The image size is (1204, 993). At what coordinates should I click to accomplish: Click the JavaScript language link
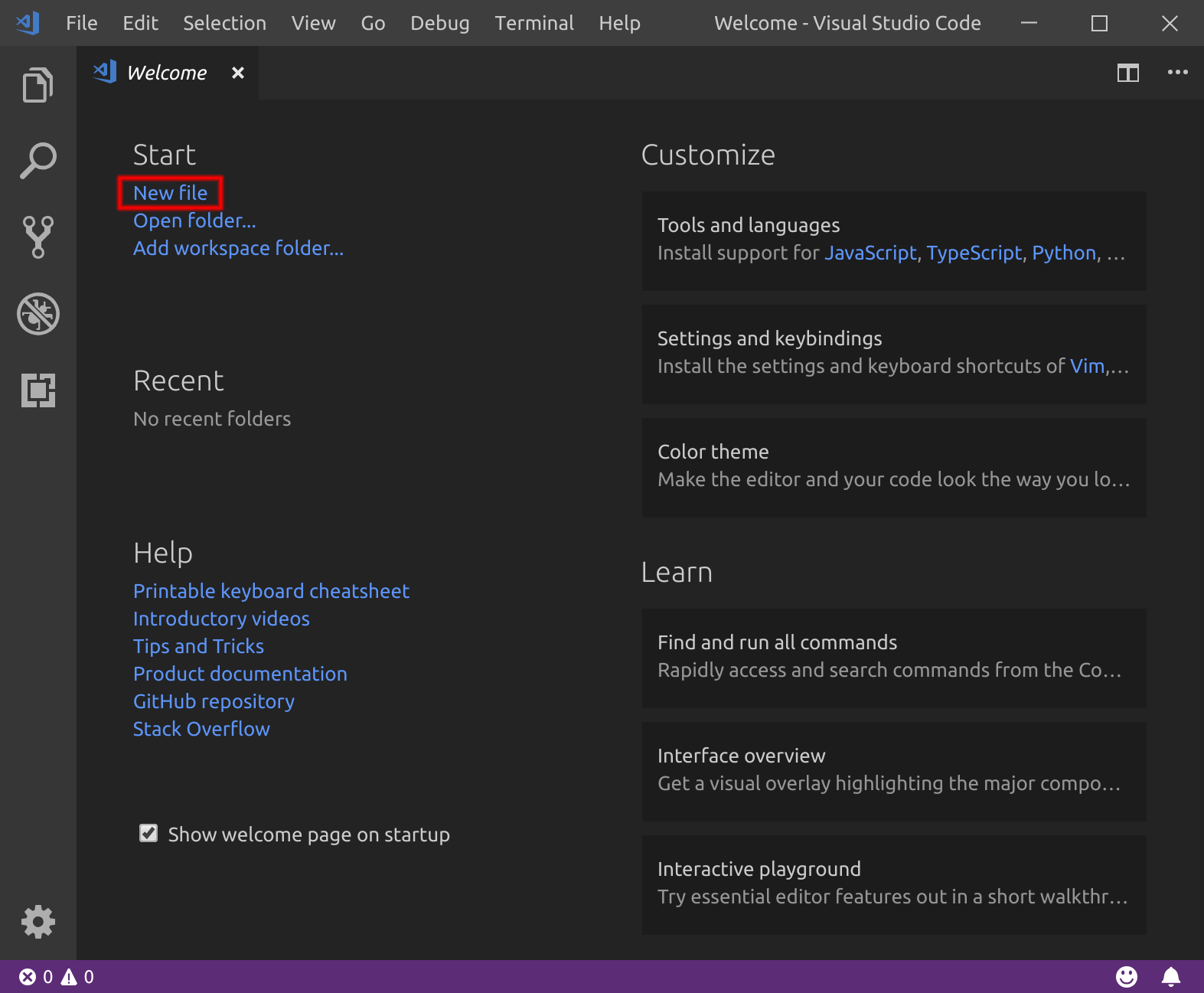870,253
